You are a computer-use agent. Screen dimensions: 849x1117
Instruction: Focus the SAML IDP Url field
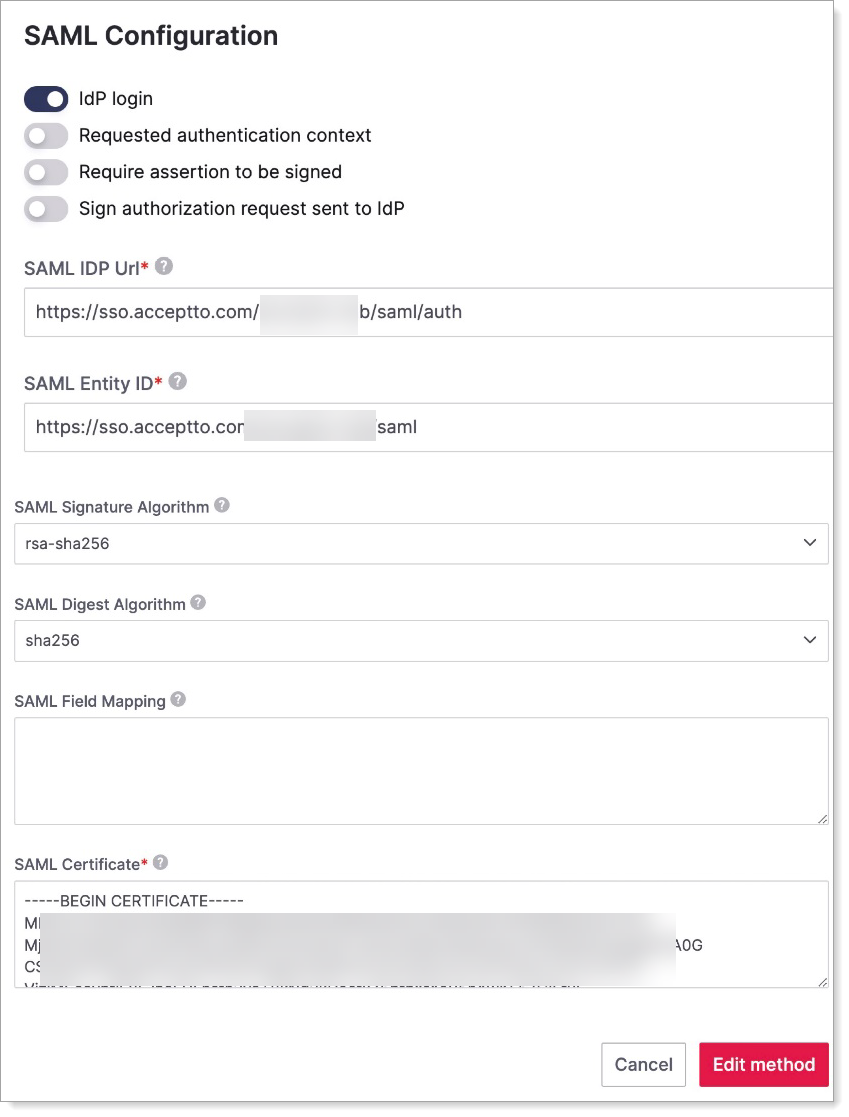(x=600, y=312)
